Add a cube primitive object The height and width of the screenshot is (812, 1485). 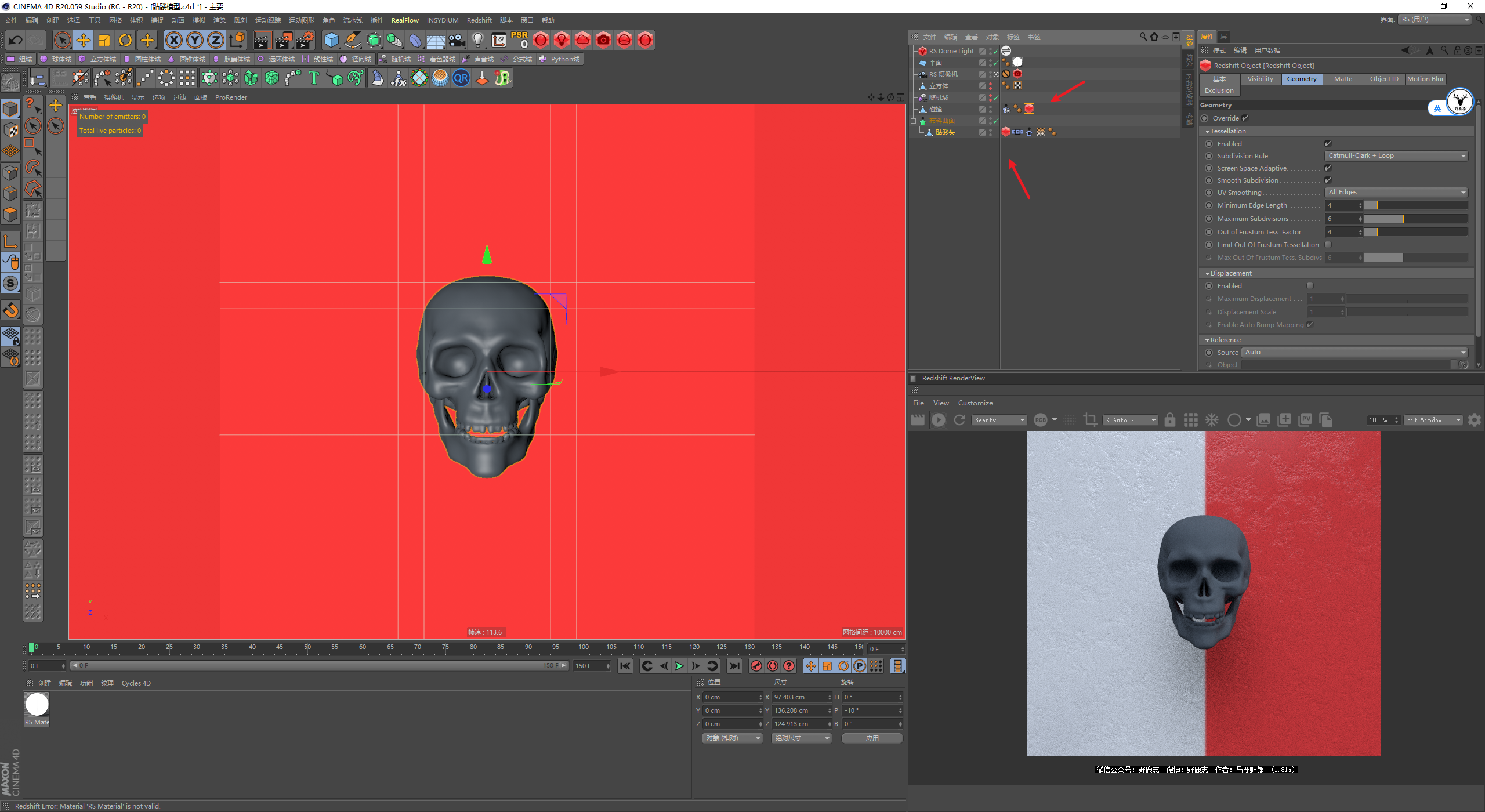(331, 40)
